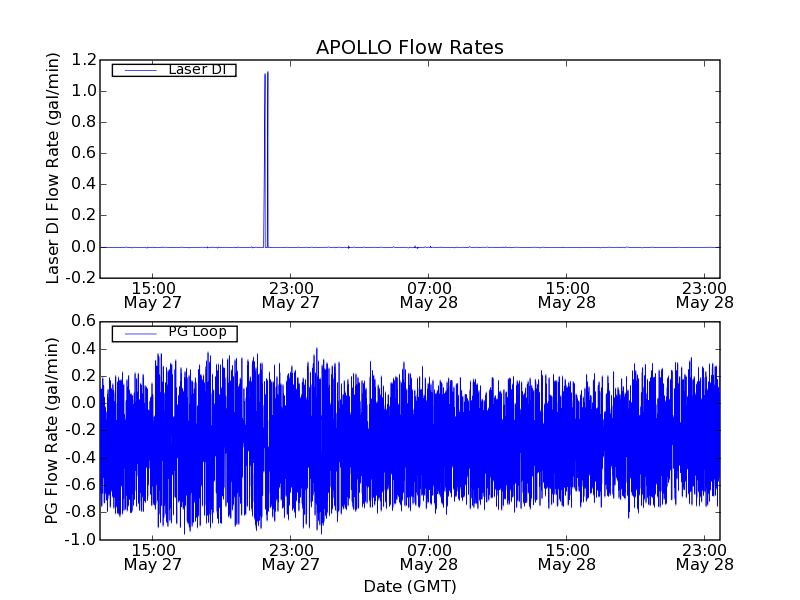Select 15:00 May 27 tick on top plot
Viewport: 800px width, 600px height.
151,294
